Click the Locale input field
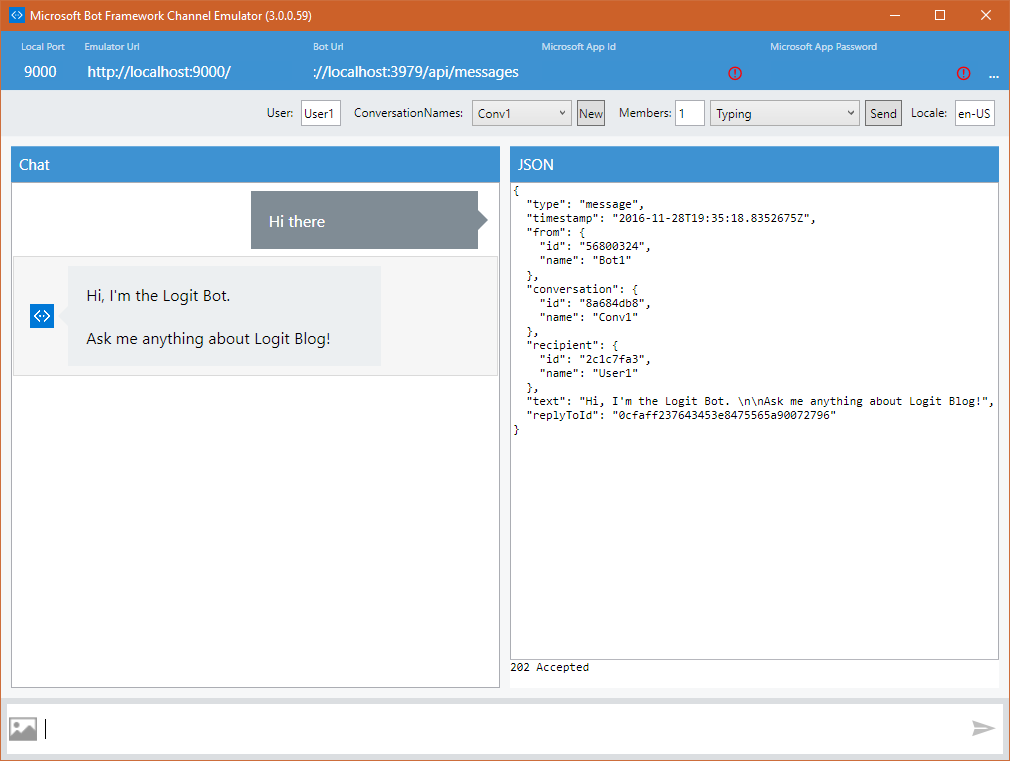Viewport: 1010px width, 761px height. (x=975, y=113)
